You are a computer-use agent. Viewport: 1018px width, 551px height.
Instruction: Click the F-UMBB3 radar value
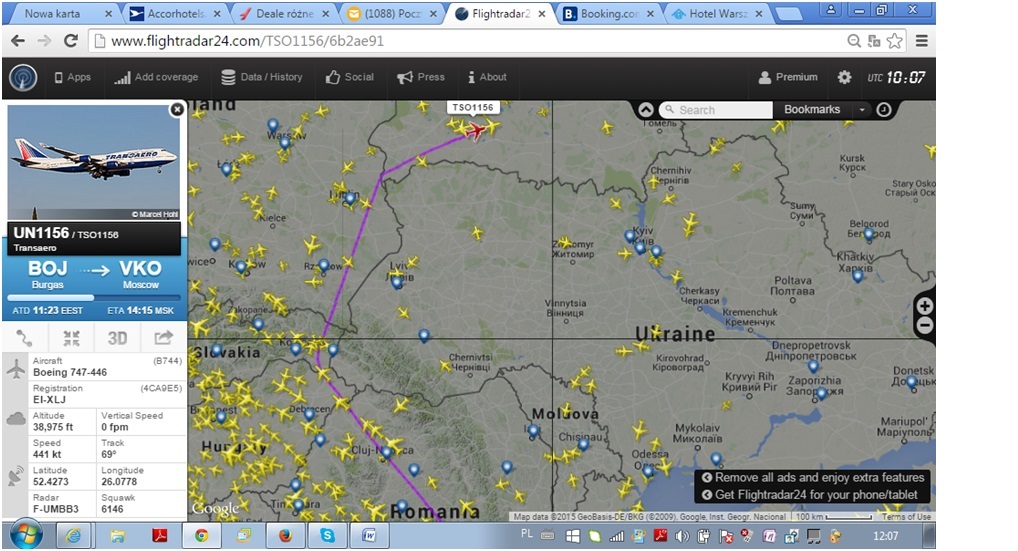click(x=55, y=509)
